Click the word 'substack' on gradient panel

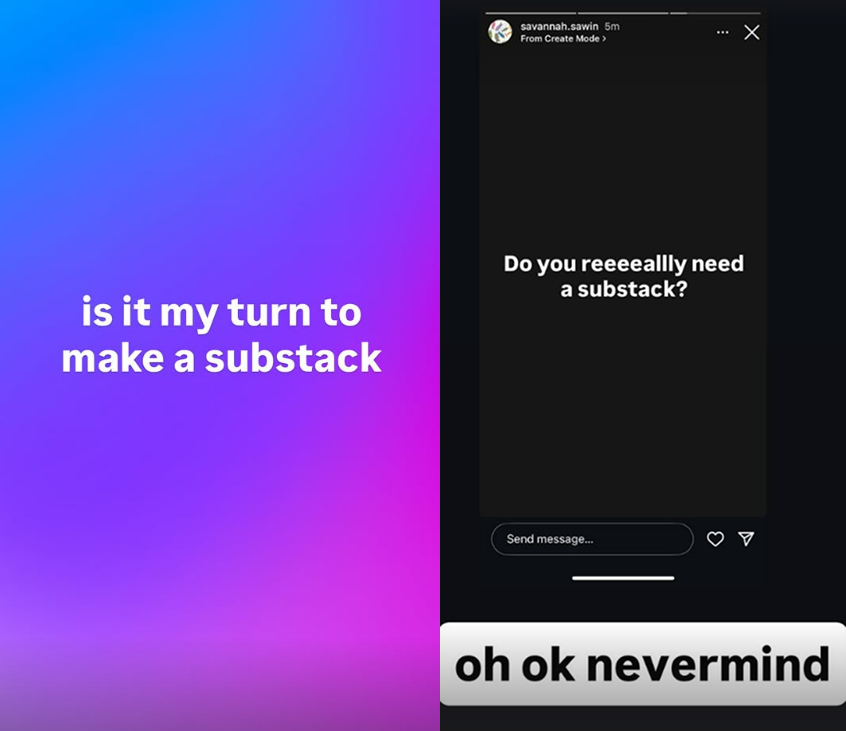click(x=293, y=358)
